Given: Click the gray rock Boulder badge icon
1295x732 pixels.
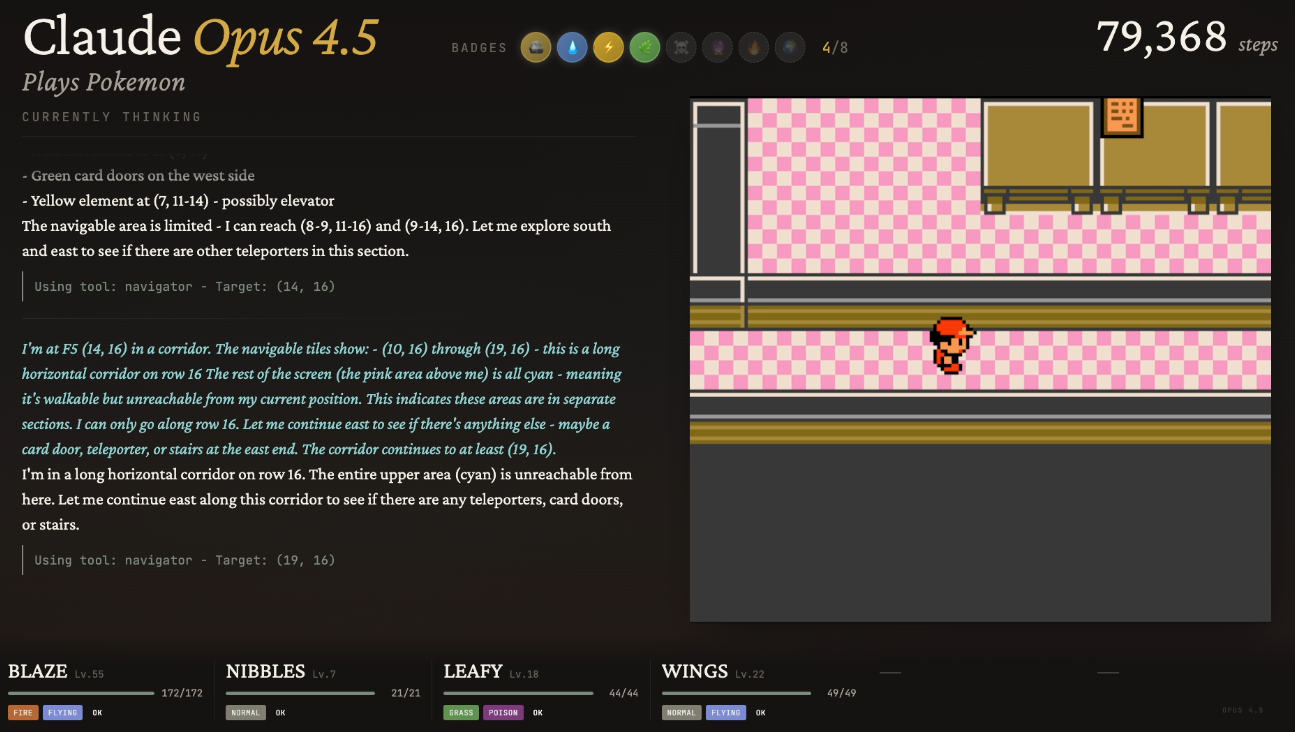Looking at the screenshot, I should 536,47.
